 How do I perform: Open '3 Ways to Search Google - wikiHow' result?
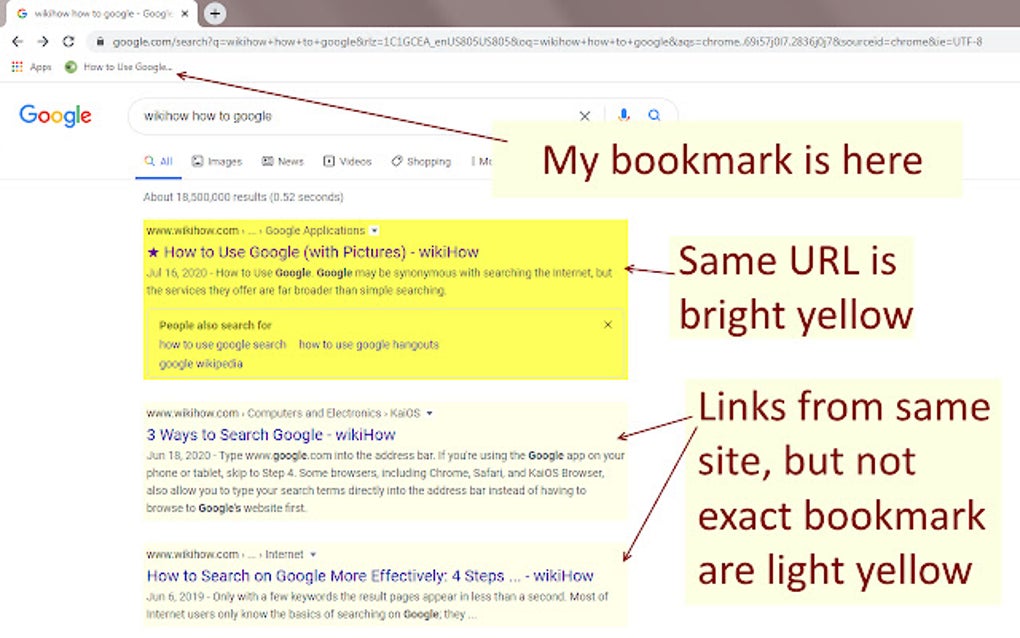271,434
